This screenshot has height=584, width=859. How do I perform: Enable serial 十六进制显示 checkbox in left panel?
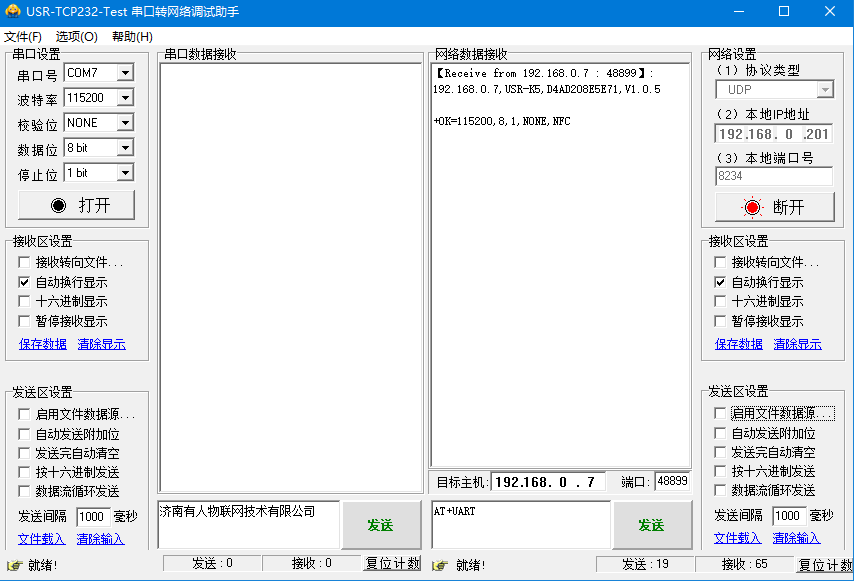coord(25,301)
